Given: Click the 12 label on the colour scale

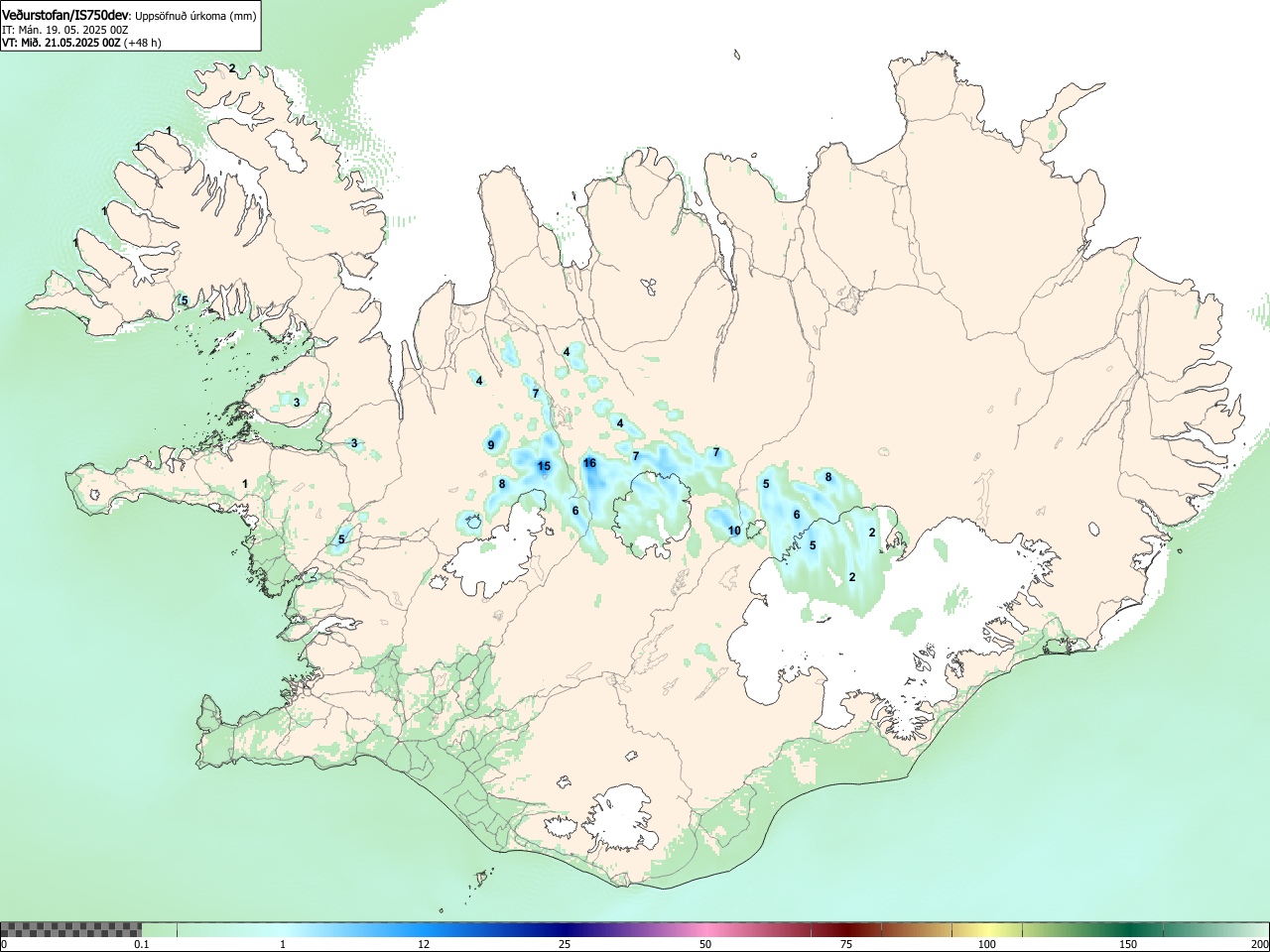Looking at the screenshot, I should click(424, 944).
